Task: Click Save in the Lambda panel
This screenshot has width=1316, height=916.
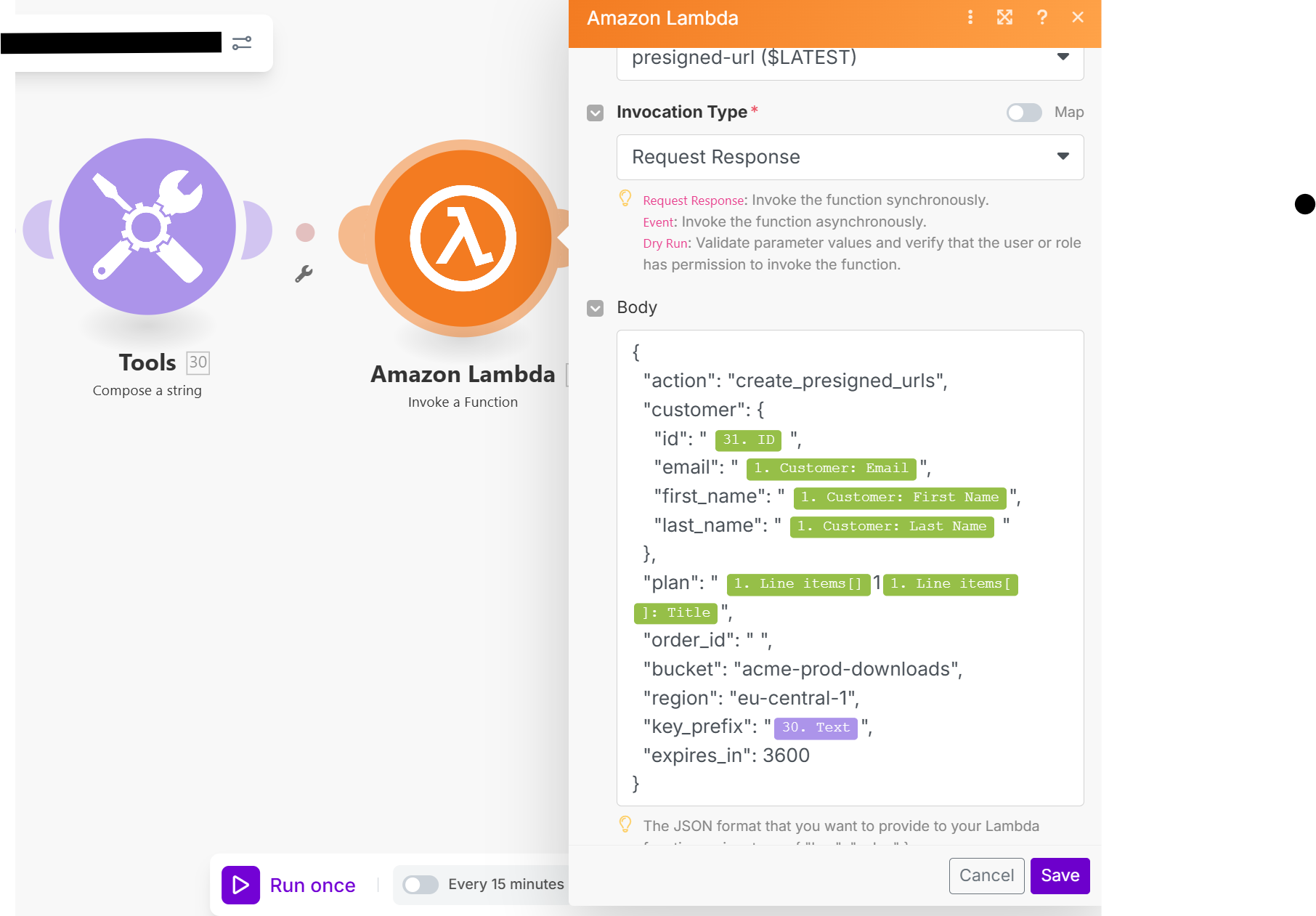Action: (x=1060, y=876)
